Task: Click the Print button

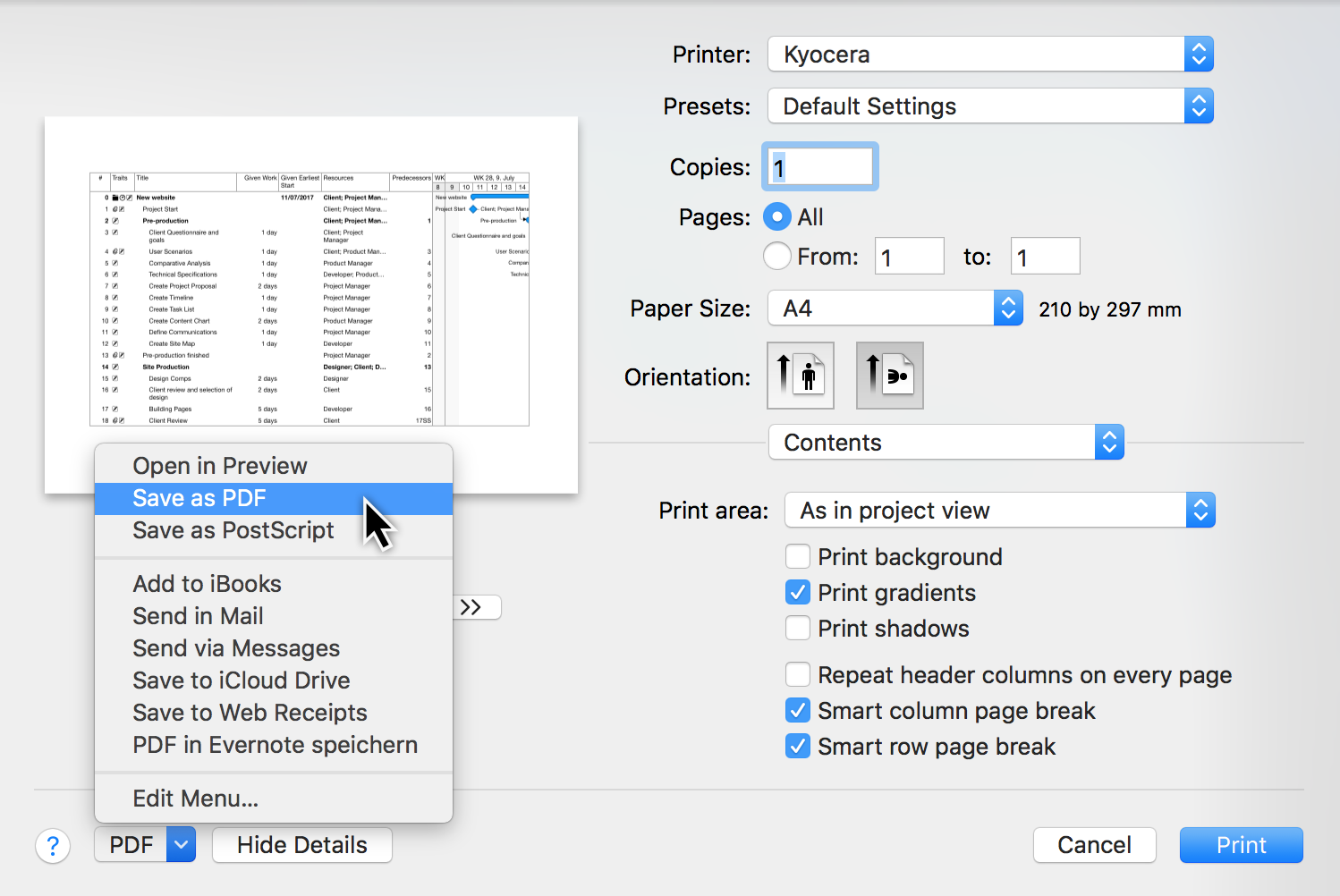Action: pos(1241,845)
